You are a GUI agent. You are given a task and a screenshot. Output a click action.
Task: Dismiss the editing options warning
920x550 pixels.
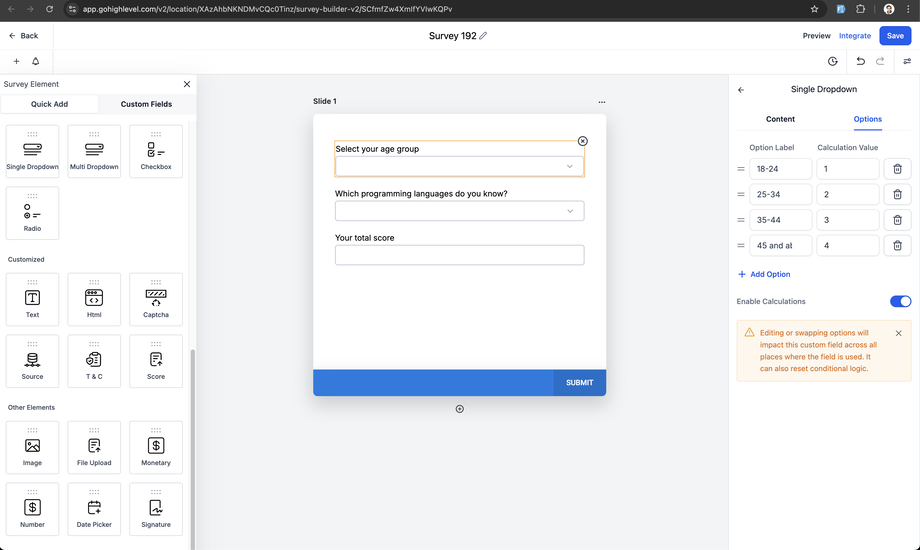pos(898,333)
